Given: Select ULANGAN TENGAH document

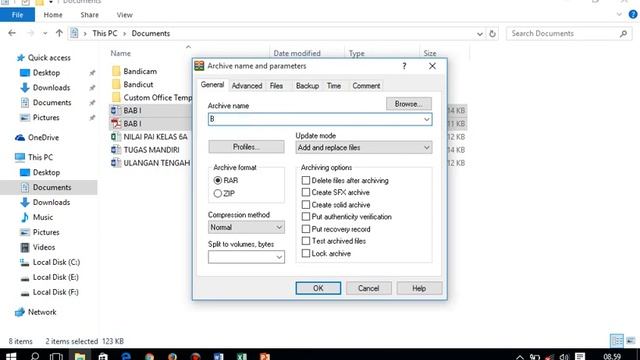Looking at the screenshot, I should coord(157,163).
